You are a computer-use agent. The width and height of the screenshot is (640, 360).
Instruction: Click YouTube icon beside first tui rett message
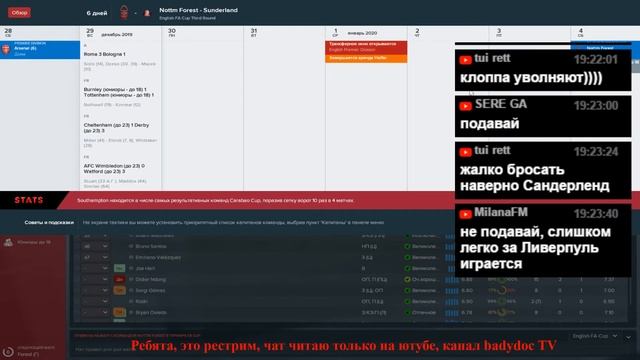point(465,60)
